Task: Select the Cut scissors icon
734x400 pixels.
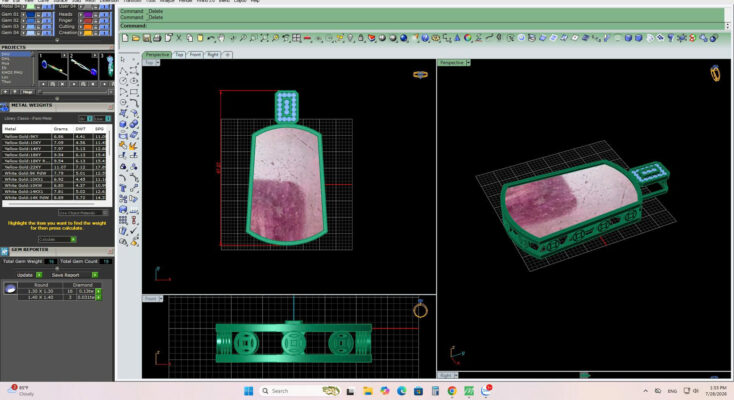Action: [179, 38]
